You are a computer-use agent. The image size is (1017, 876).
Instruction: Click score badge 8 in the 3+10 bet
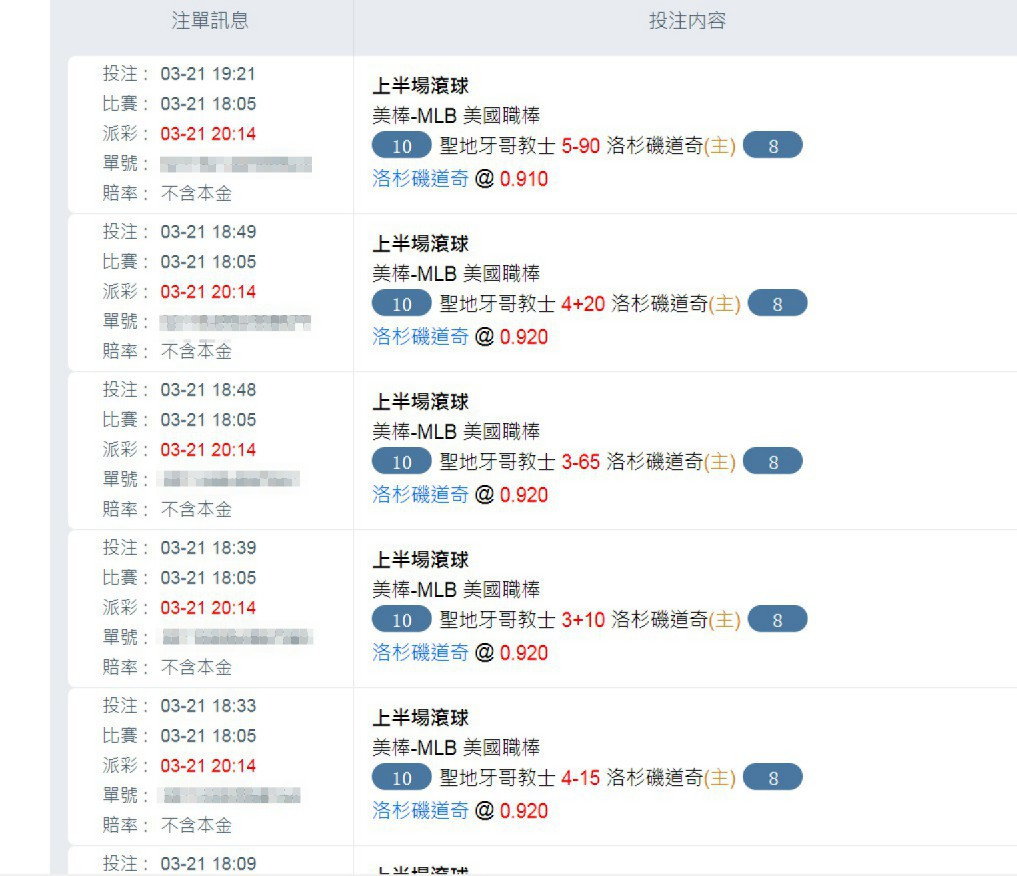point(778,620)
